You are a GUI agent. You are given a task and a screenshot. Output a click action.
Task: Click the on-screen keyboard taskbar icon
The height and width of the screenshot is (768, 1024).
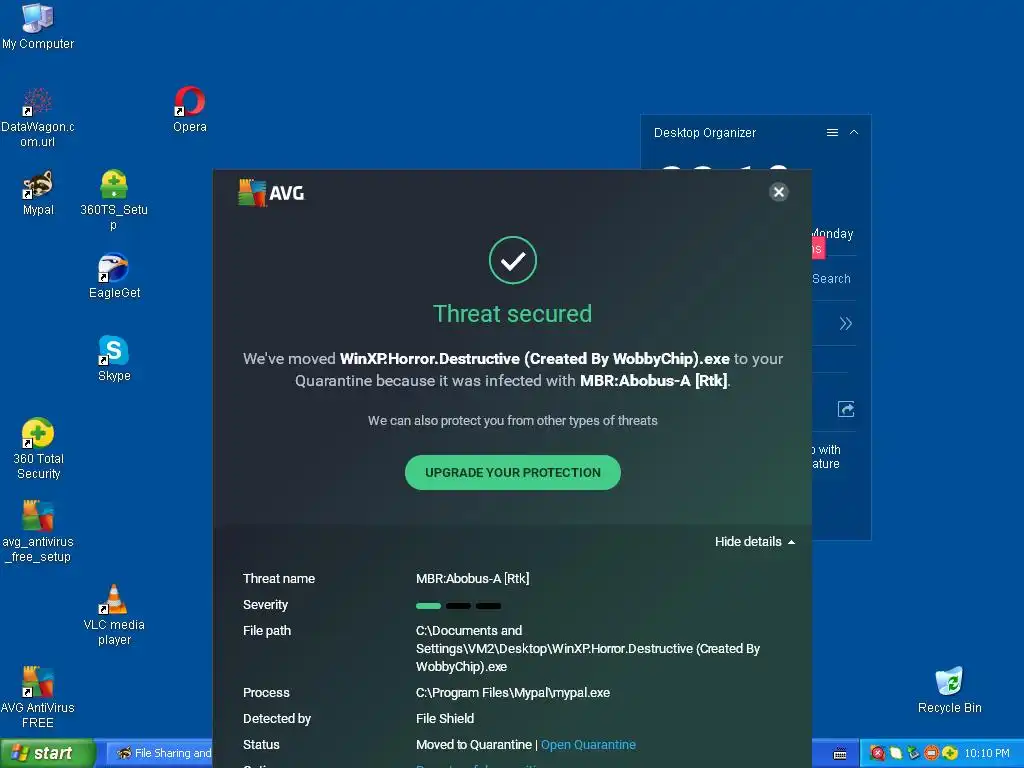[x=840, y=754]
